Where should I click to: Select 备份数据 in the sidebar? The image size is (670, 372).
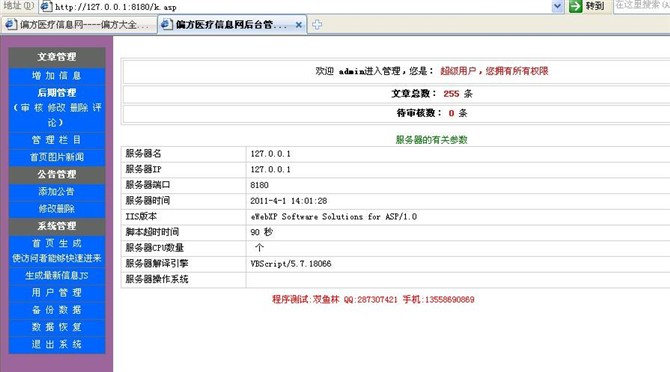tap(57, 310)
